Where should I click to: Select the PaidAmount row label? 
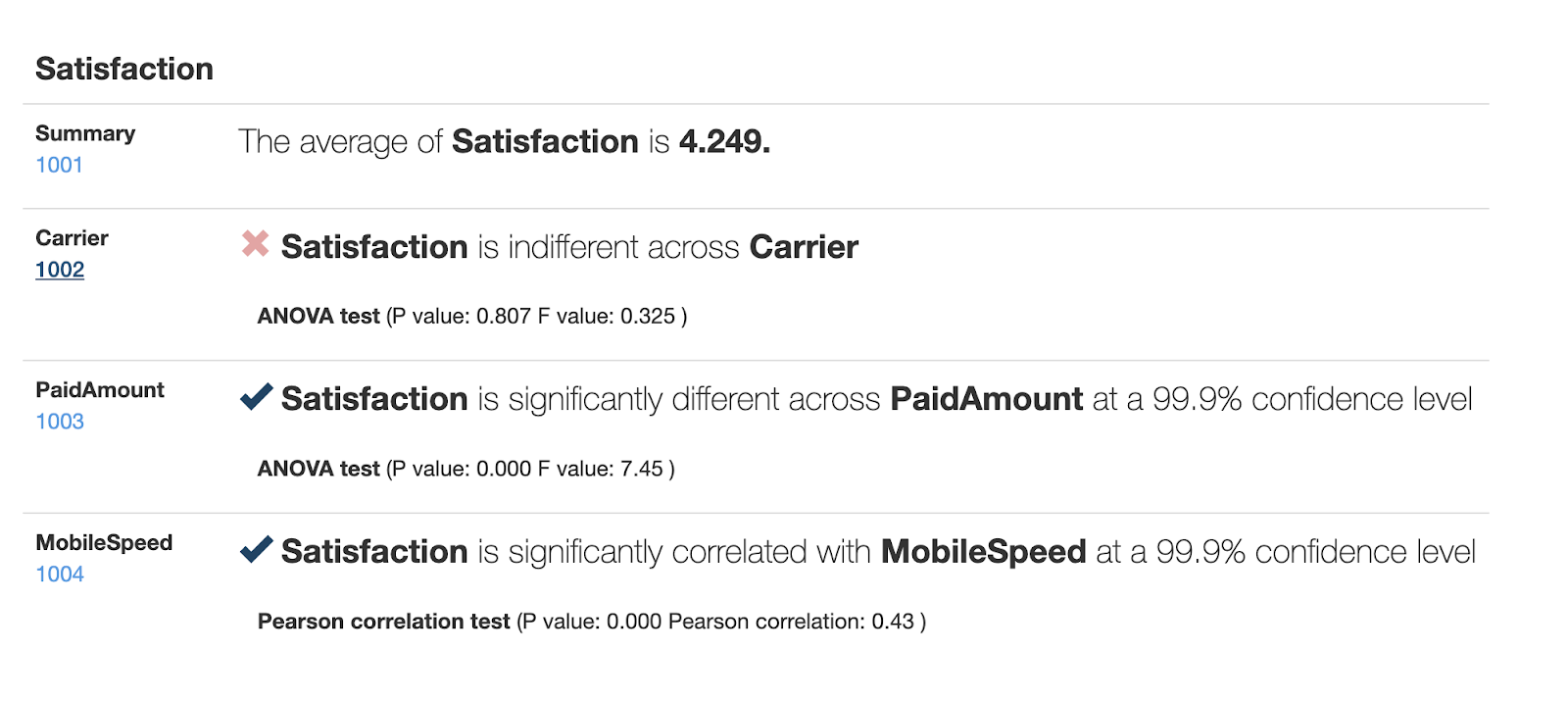tap(100, 390)
